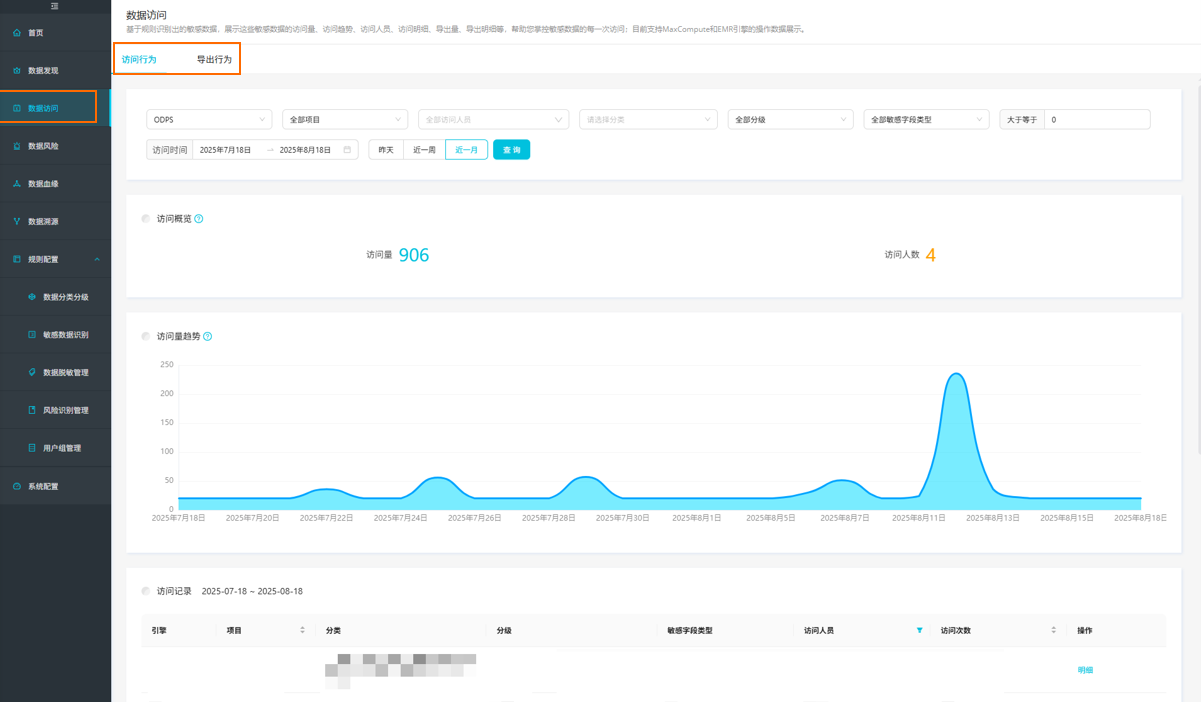The width and height of the screenshot is (1201, 702).
Task: Sort by the 访问次数 column arrows
Action: coord(1053,631)
